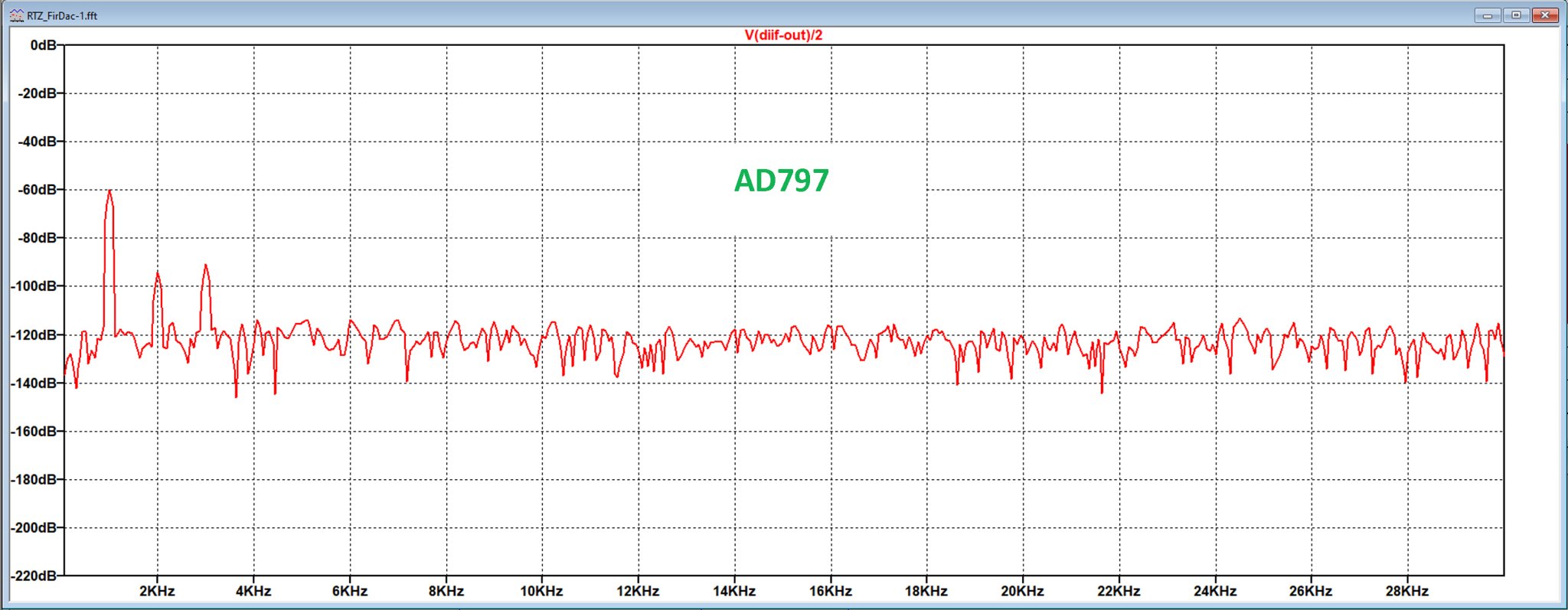Click the 6KHz horizontal axis label

point(350,591)
